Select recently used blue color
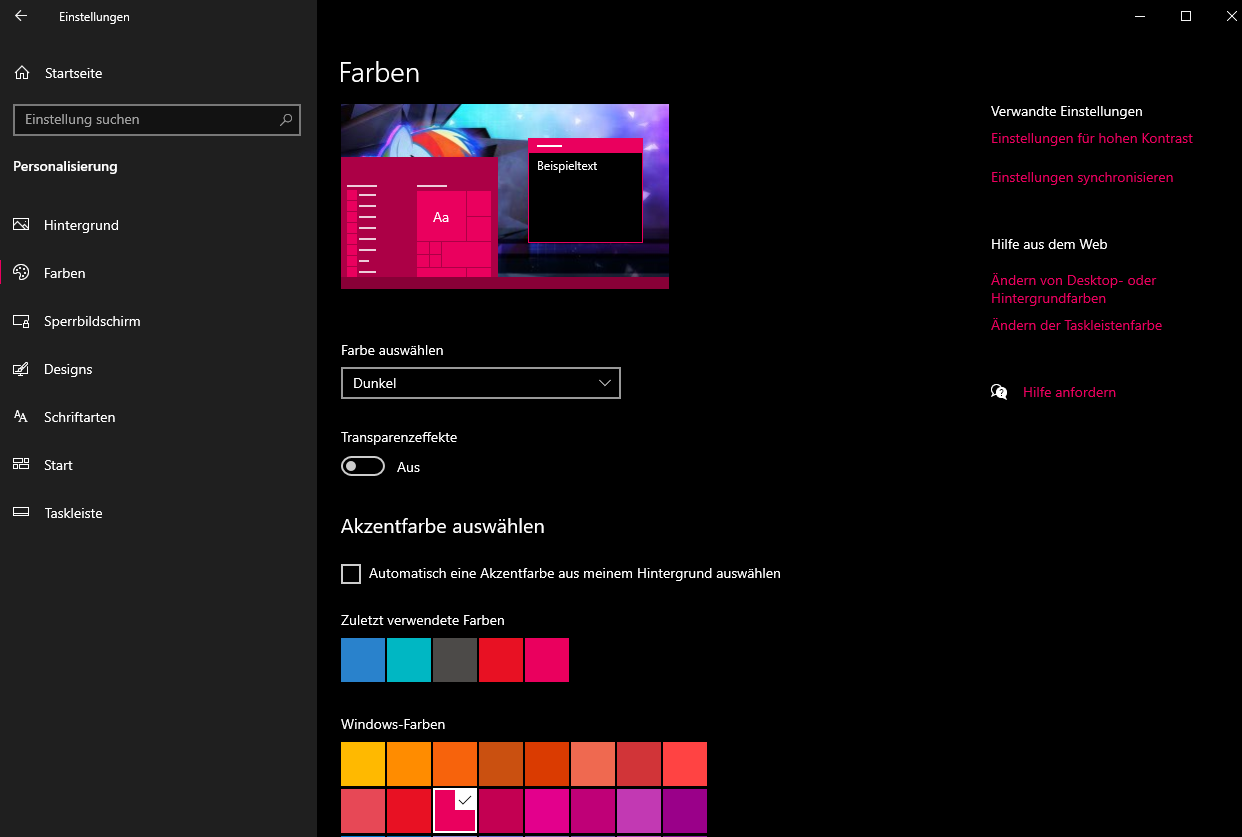 [363, 660]
